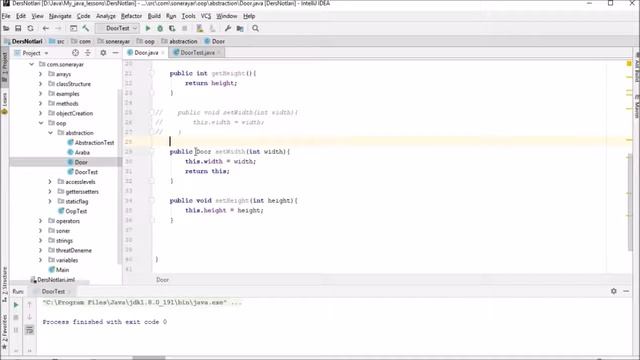Expand the staticflag package
The width and height of the screenshot is (640, 360).
[50, 202]
